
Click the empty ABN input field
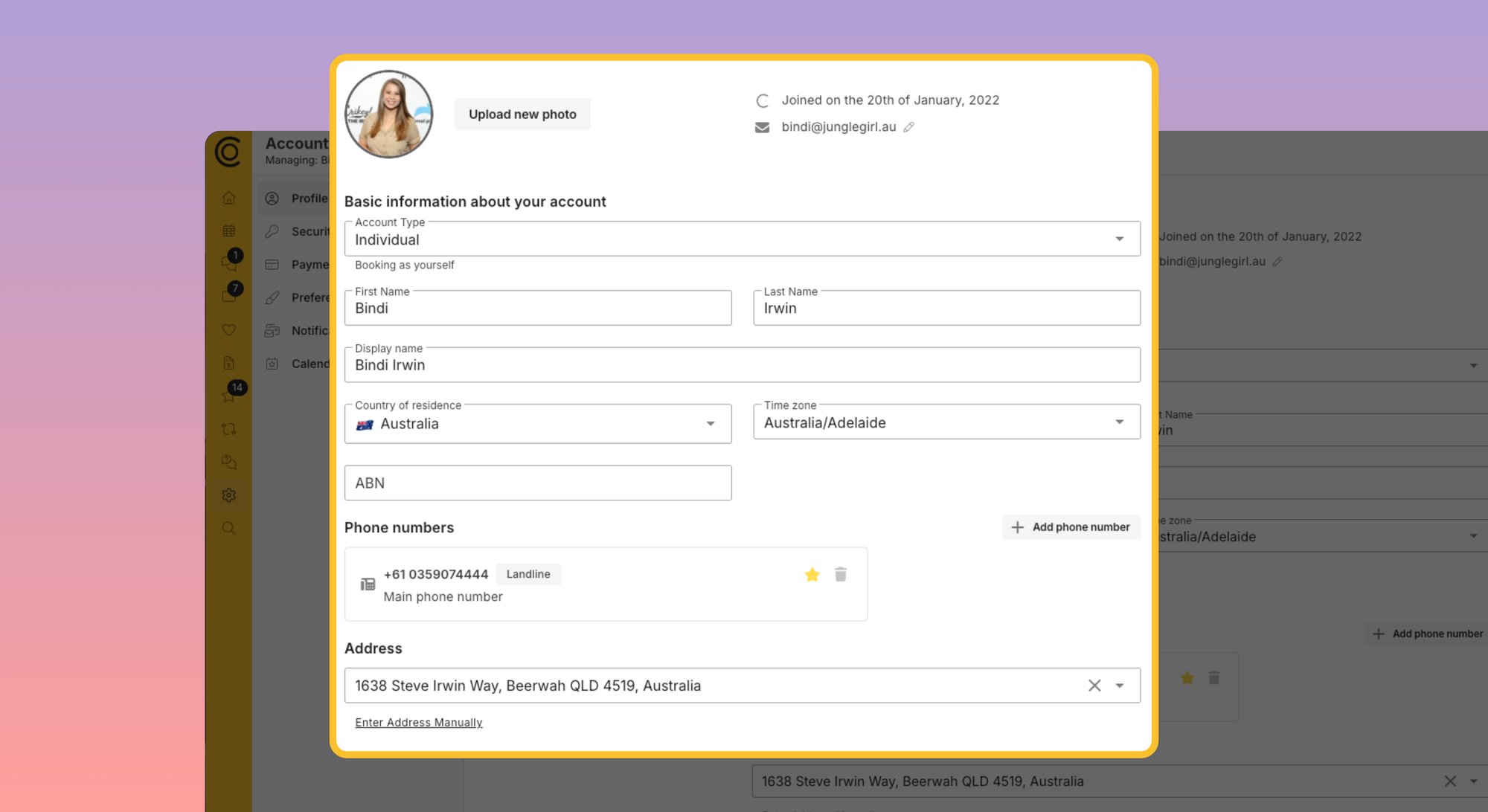pos(538,483)
